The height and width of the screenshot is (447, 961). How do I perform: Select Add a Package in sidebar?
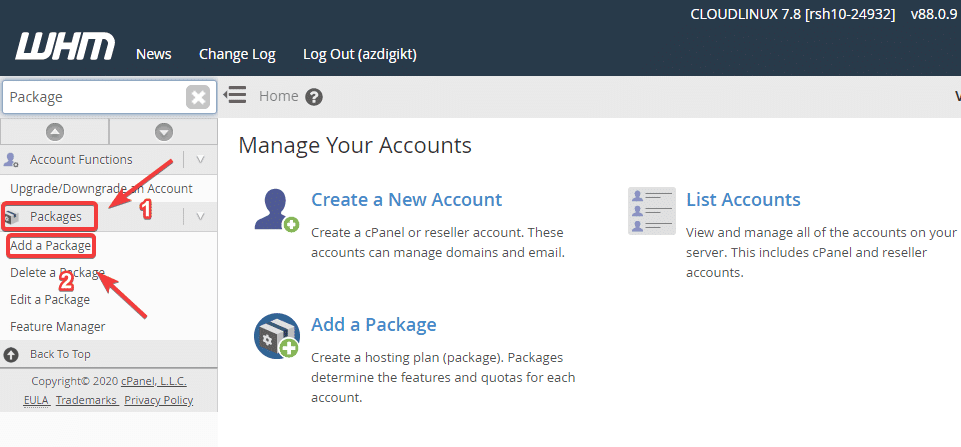click(x=50, y=245)
